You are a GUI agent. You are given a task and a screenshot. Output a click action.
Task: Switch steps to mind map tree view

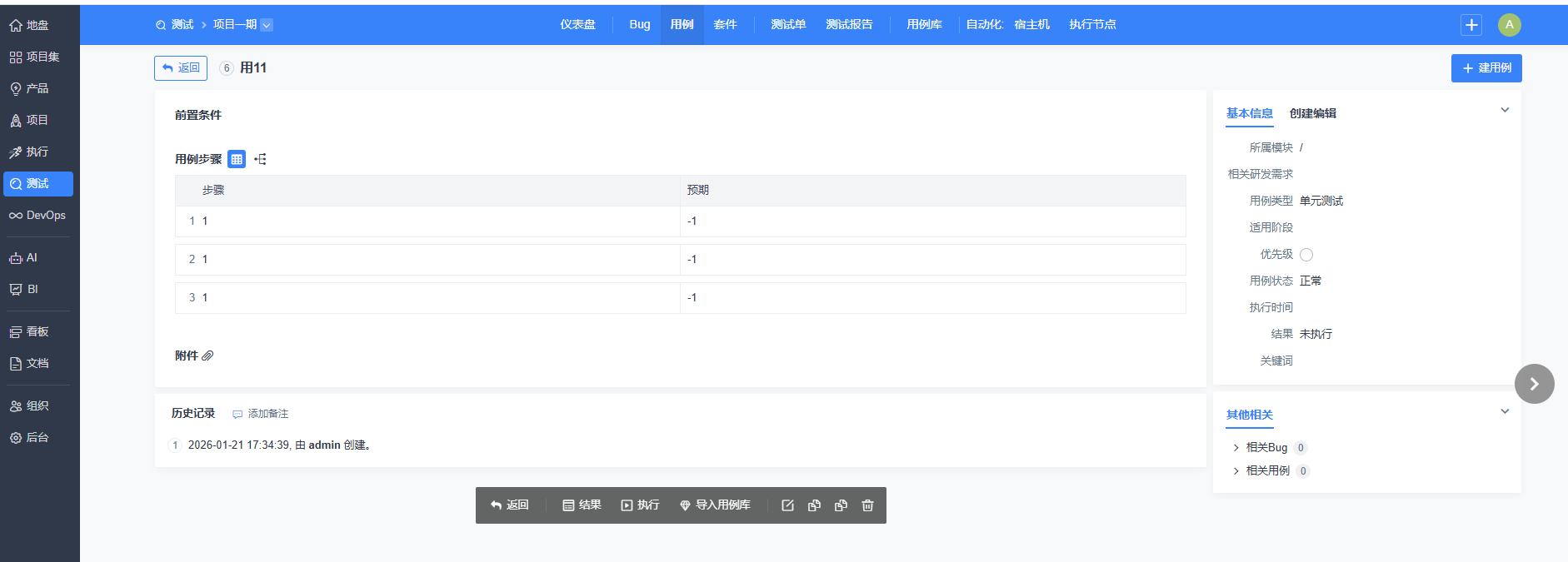(x=261, y=159)
